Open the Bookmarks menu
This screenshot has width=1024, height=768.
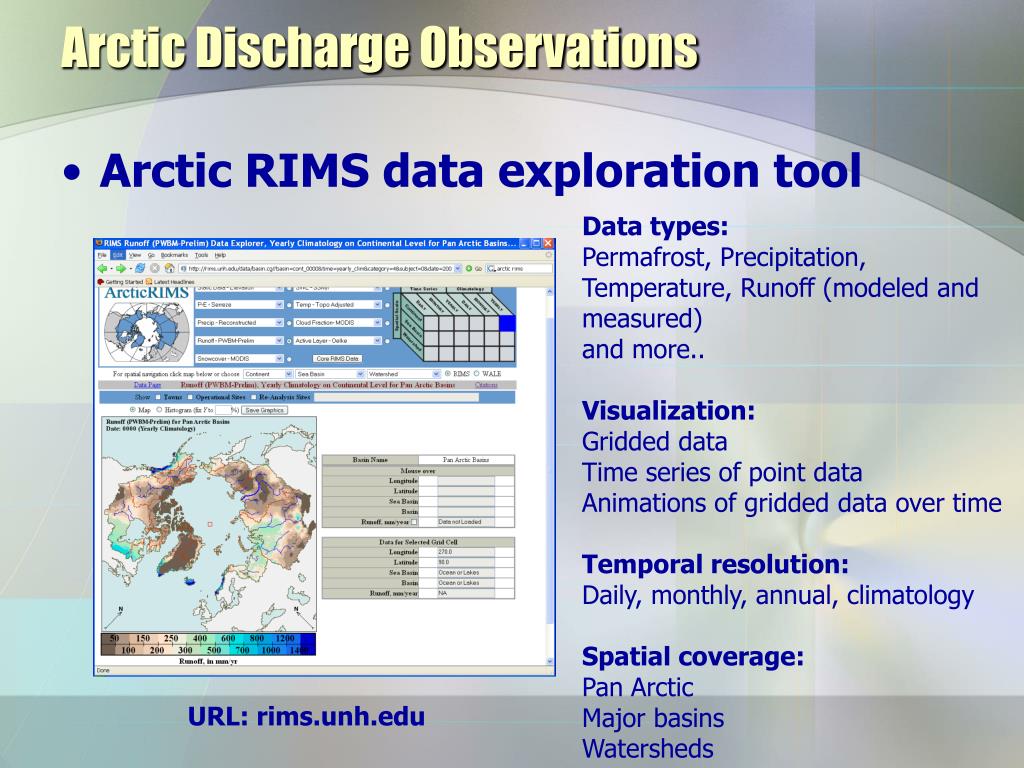(174, 255)
